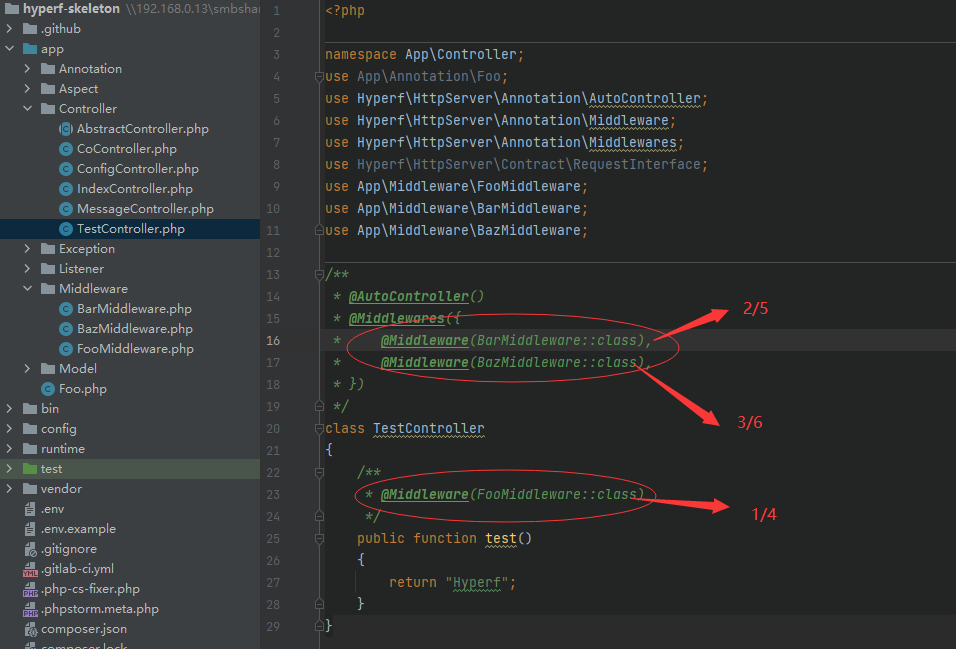The width and height of the screenshot is (956, 649).
Task: Click the @AutoController annotation in the docblock
Action: coord(408,296)
